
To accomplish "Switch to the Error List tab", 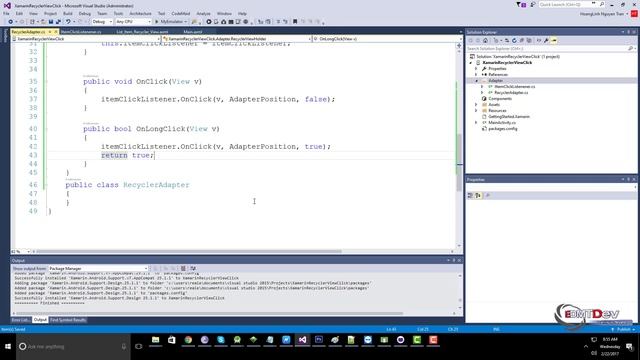I will click(20, 320).
